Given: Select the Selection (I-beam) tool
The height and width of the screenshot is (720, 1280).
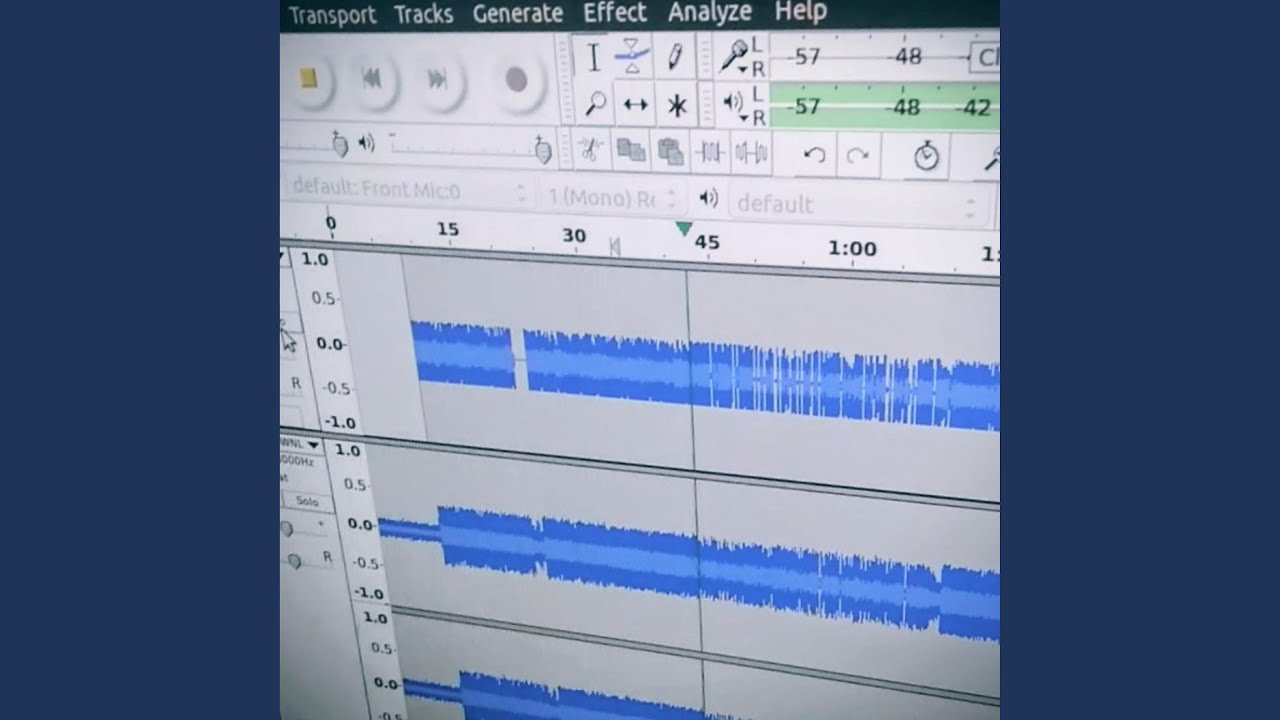Looking at the screenshot, I should click(x=593, y=58).
